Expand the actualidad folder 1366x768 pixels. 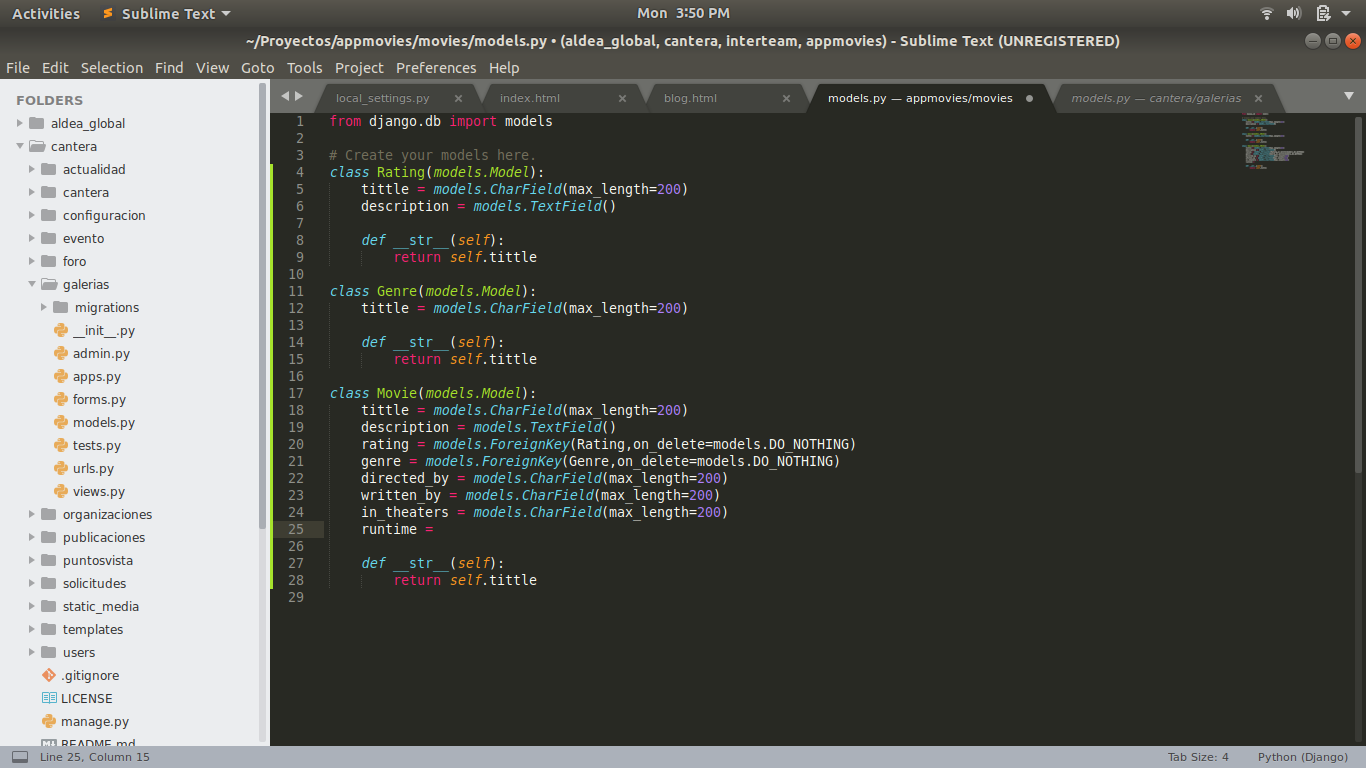pyautogui.click(x=31, y=170)
